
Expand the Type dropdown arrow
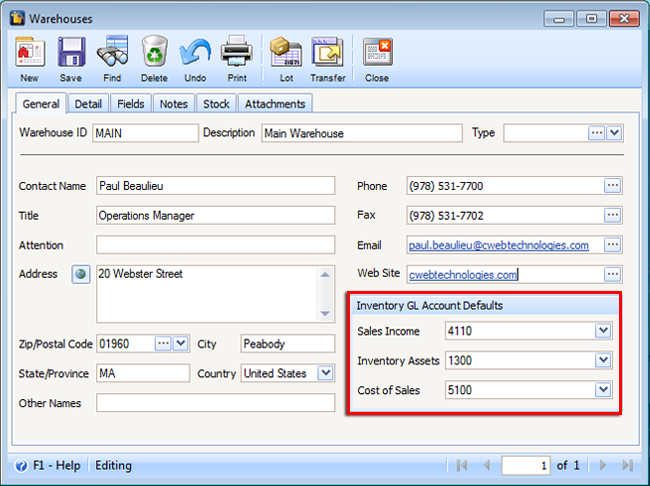coord(614,133)
